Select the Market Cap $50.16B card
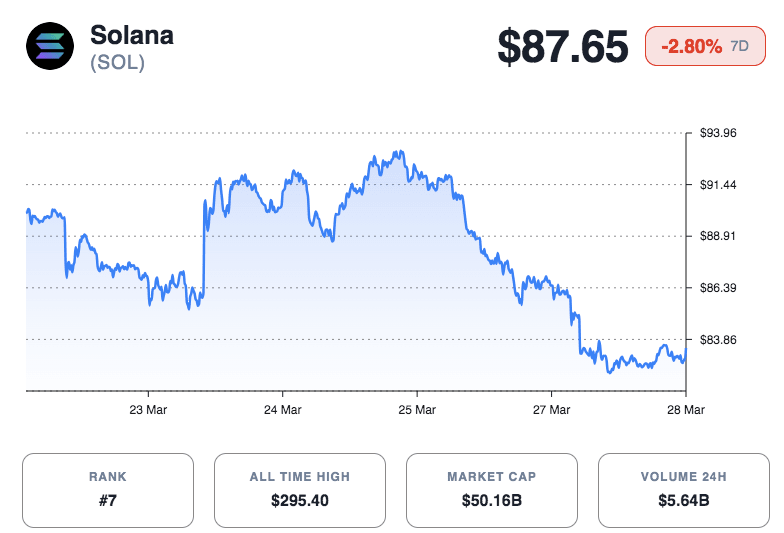The height and width of the screenshot is (533, 784). coord(492,490)
